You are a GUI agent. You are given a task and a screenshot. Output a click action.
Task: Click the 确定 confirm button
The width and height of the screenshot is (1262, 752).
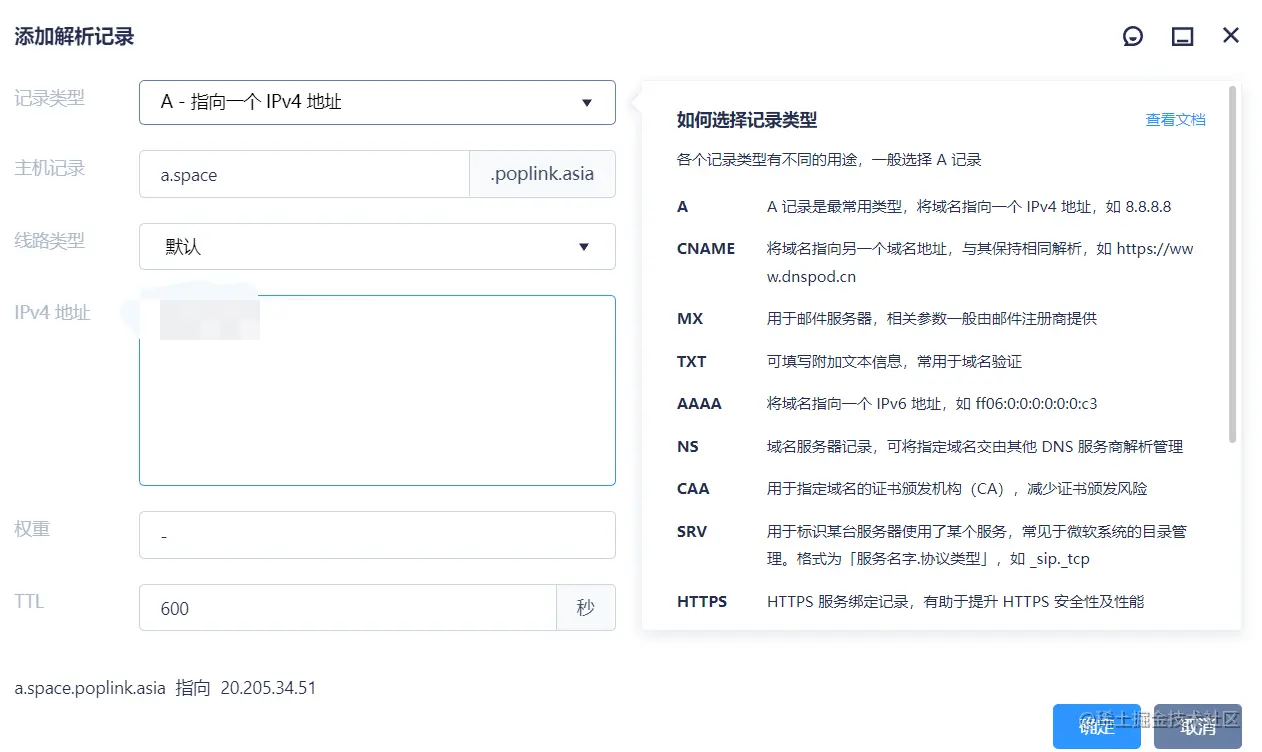pyautogui.click(x=1096, y=727)
